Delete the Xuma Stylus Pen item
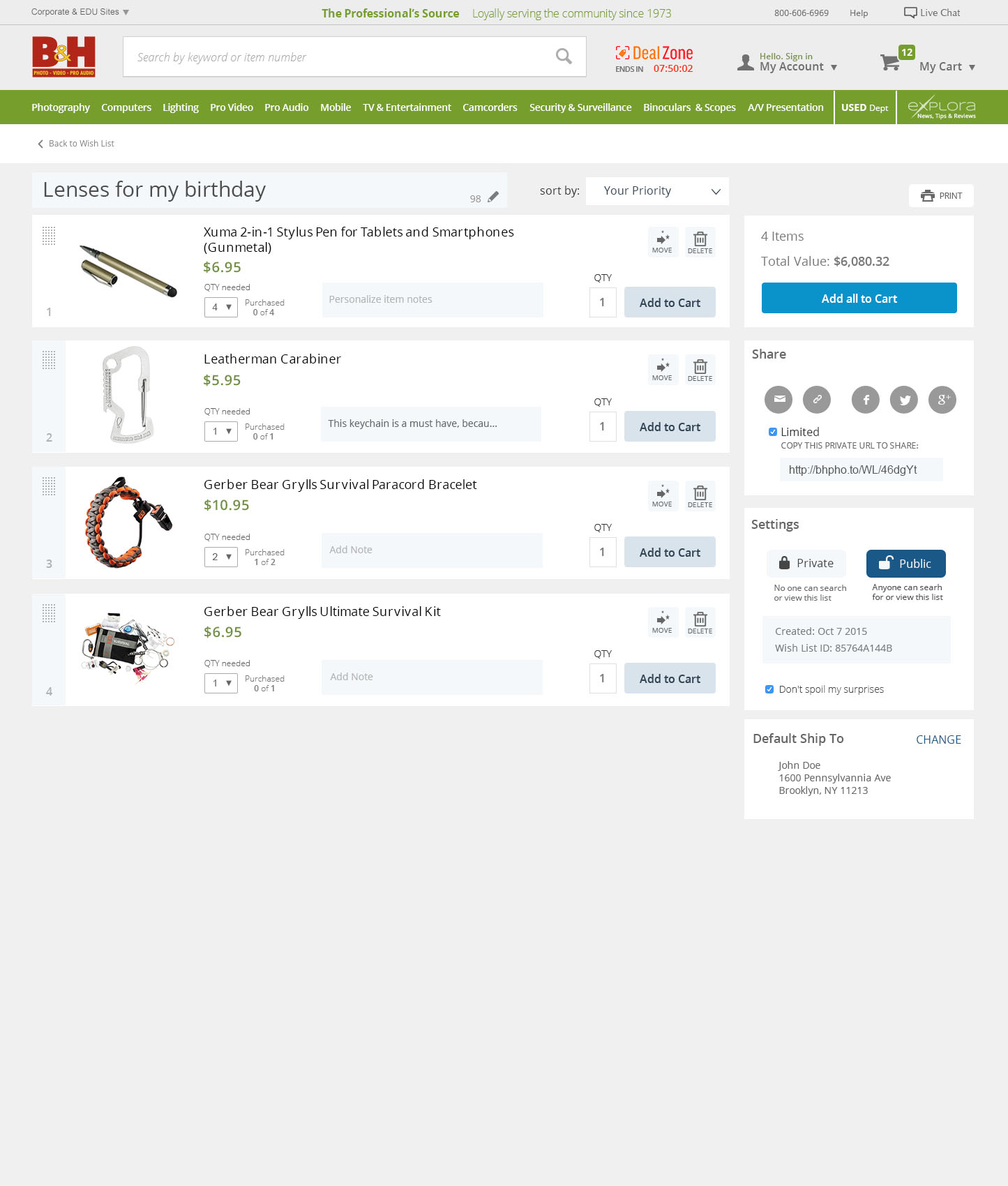1008x1186 pixels. point(700,242)
